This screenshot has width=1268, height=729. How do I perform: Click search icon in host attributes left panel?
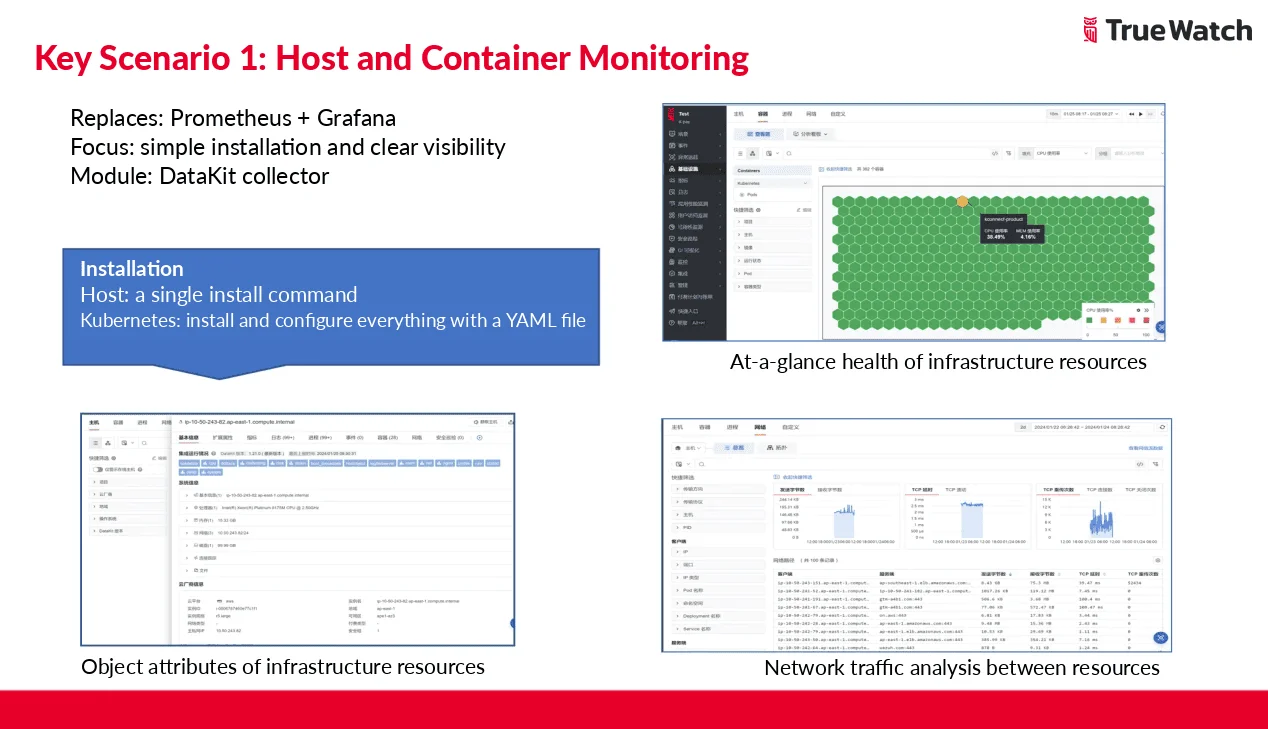[x=144, y=443]
